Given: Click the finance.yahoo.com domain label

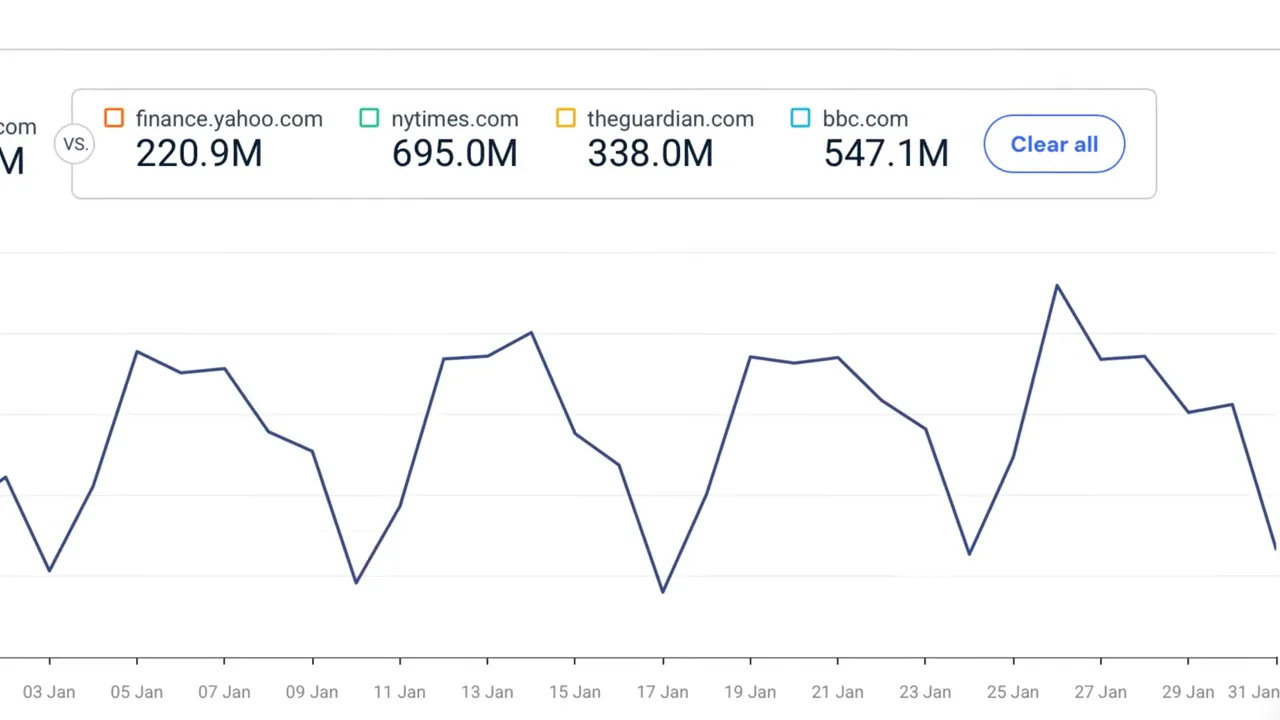Looking at the screenshot, I should tap(229, 119).
